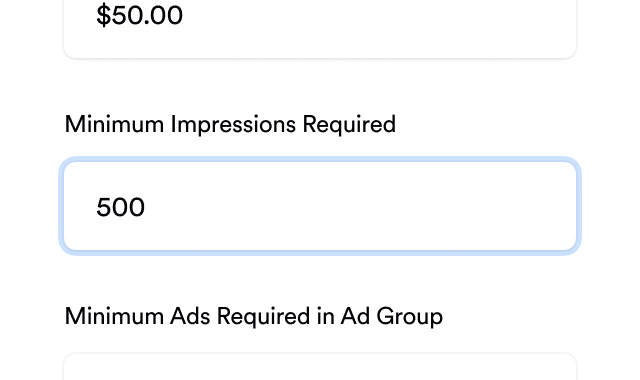Click the word Minimum above the 500 field
This screenshot has height=380, width=640.
click(x=114, y=124)
